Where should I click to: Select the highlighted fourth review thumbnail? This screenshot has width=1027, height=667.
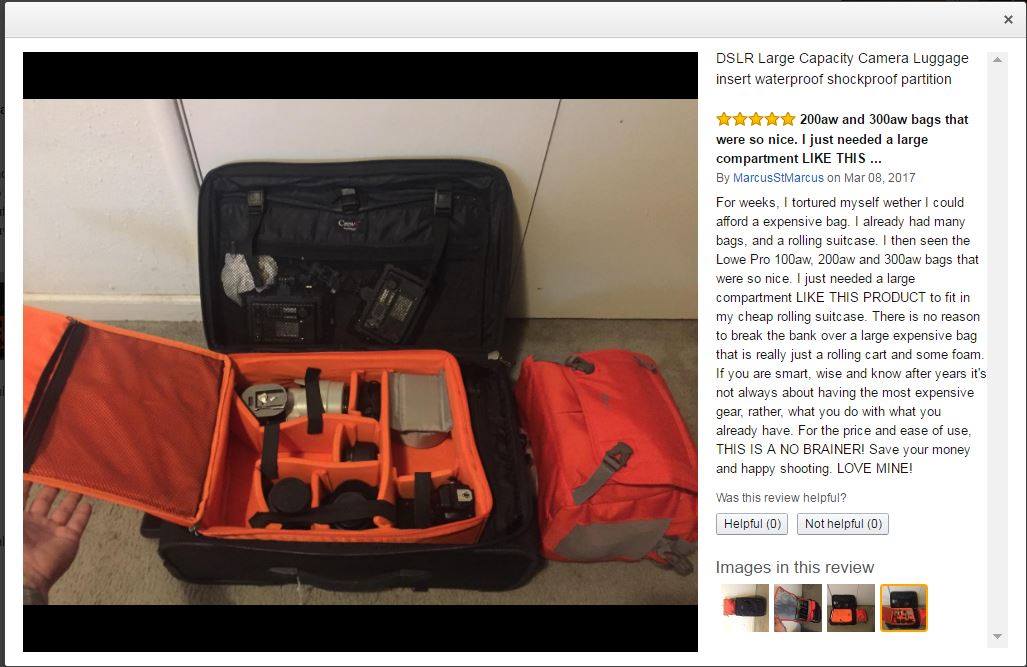(x=904, y=608)
